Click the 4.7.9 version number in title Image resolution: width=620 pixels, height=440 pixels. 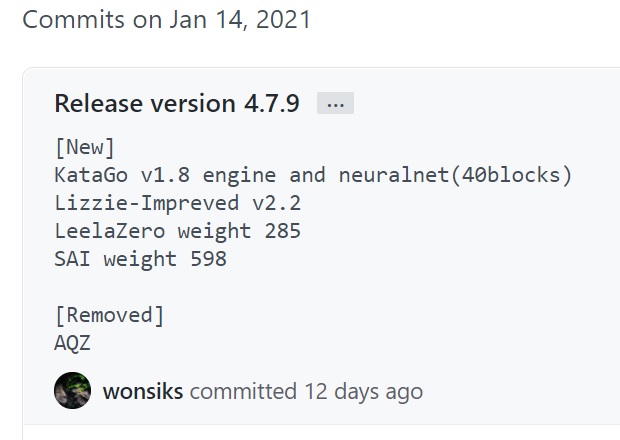(x=272, y=103)
